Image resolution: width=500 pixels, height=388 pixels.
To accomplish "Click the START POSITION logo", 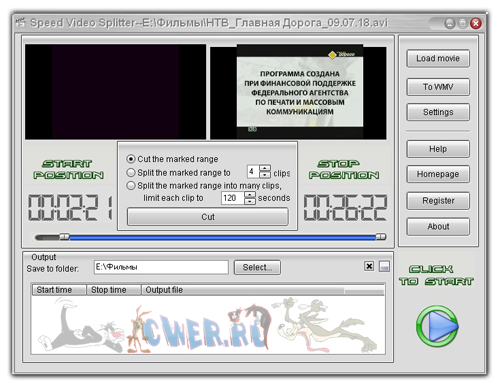I will point(69,169).
